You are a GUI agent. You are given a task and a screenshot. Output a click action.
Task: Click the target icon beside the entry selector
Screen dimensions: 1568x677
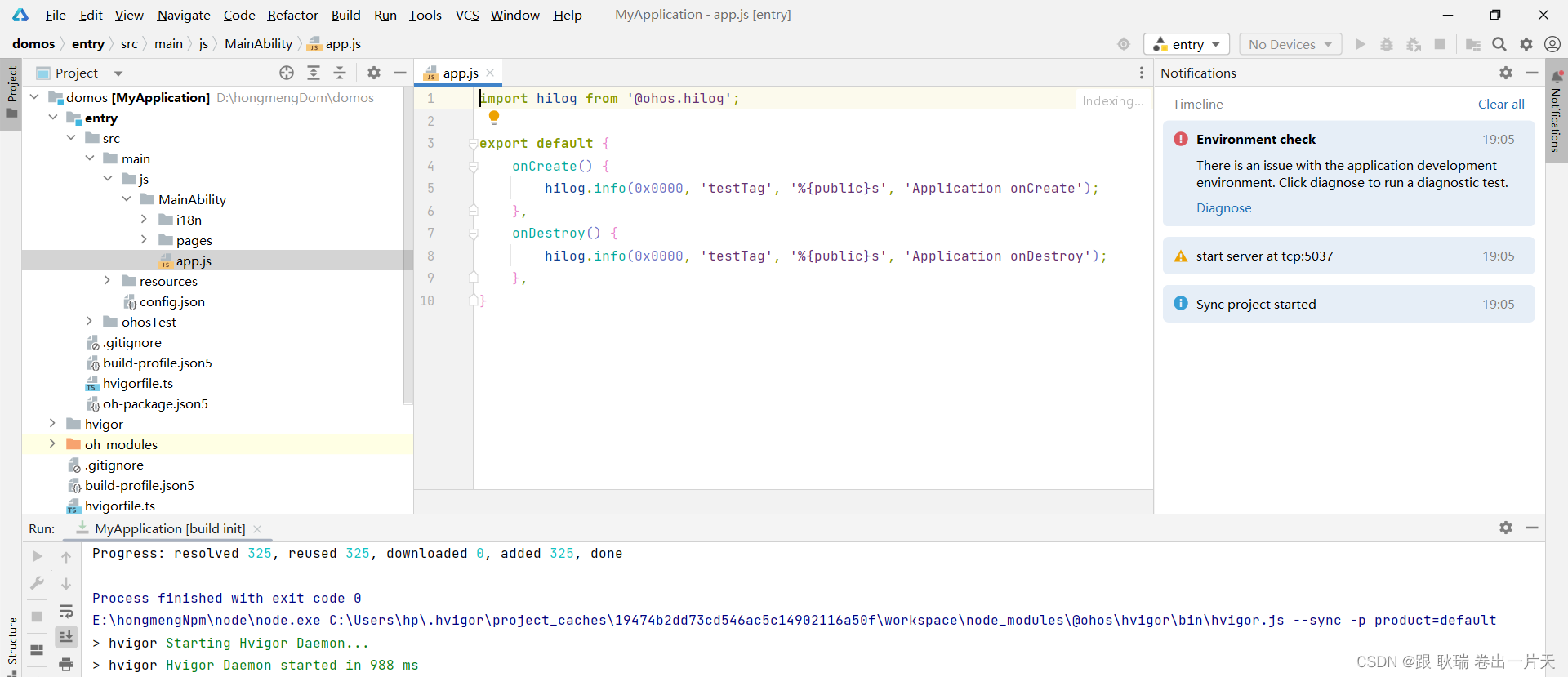point(1124,44)
